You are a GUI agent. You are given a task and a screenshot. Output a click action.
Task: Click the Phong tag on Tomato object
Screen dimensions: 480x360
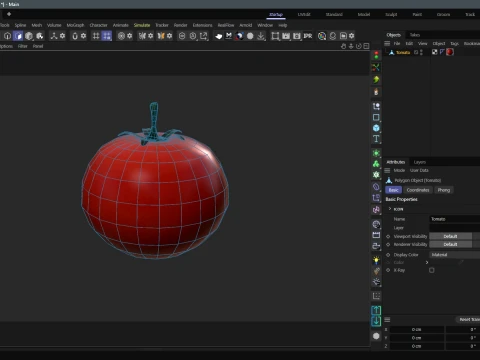[x=442, y=52]
